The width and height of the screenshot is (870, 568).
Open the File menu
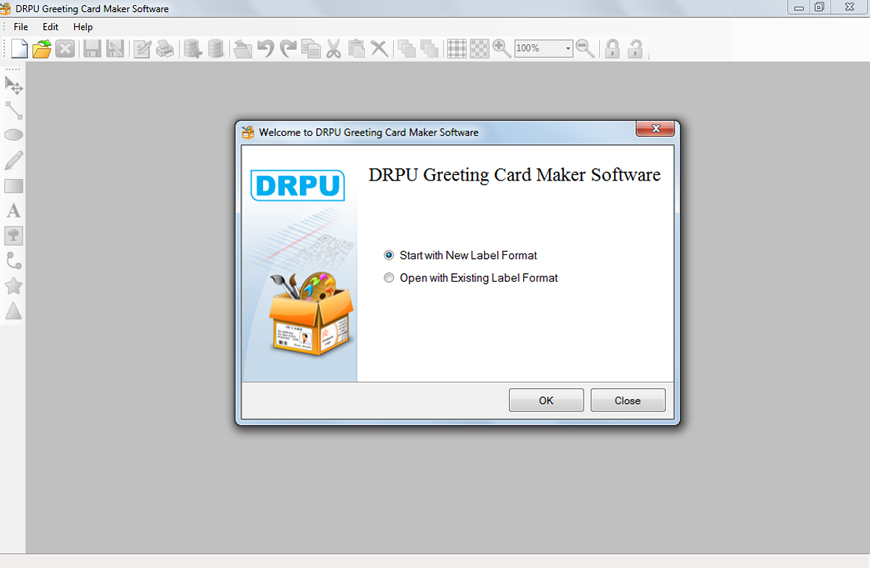(x=21, y=27)
